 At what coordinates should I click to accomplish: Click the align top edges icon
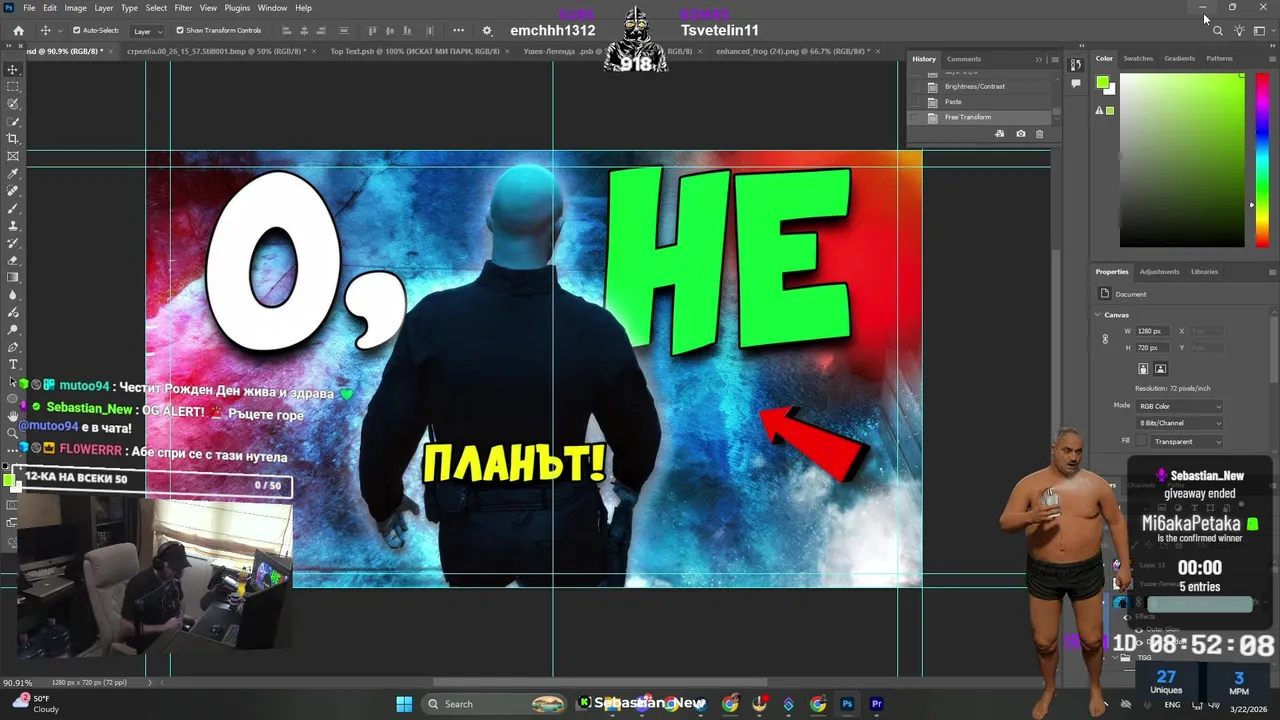click(373, 31)
